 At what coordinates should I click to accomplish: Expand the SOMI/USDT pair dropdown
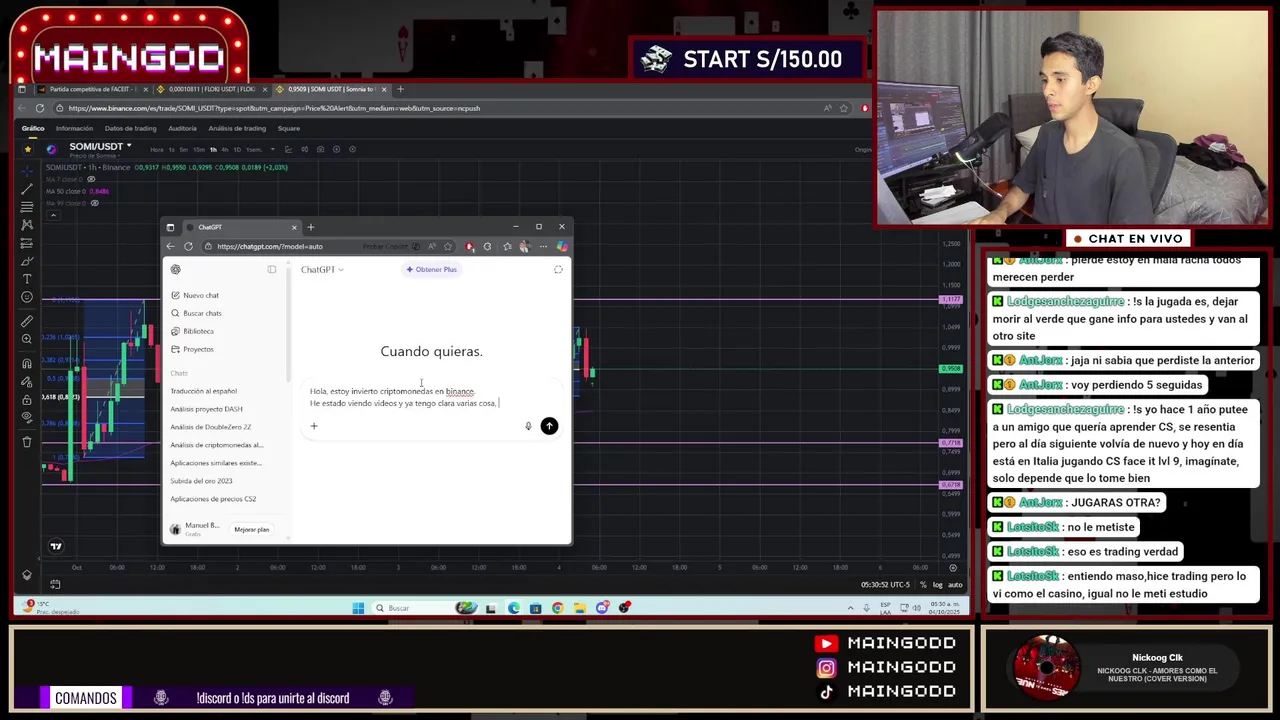pos(129,147)
